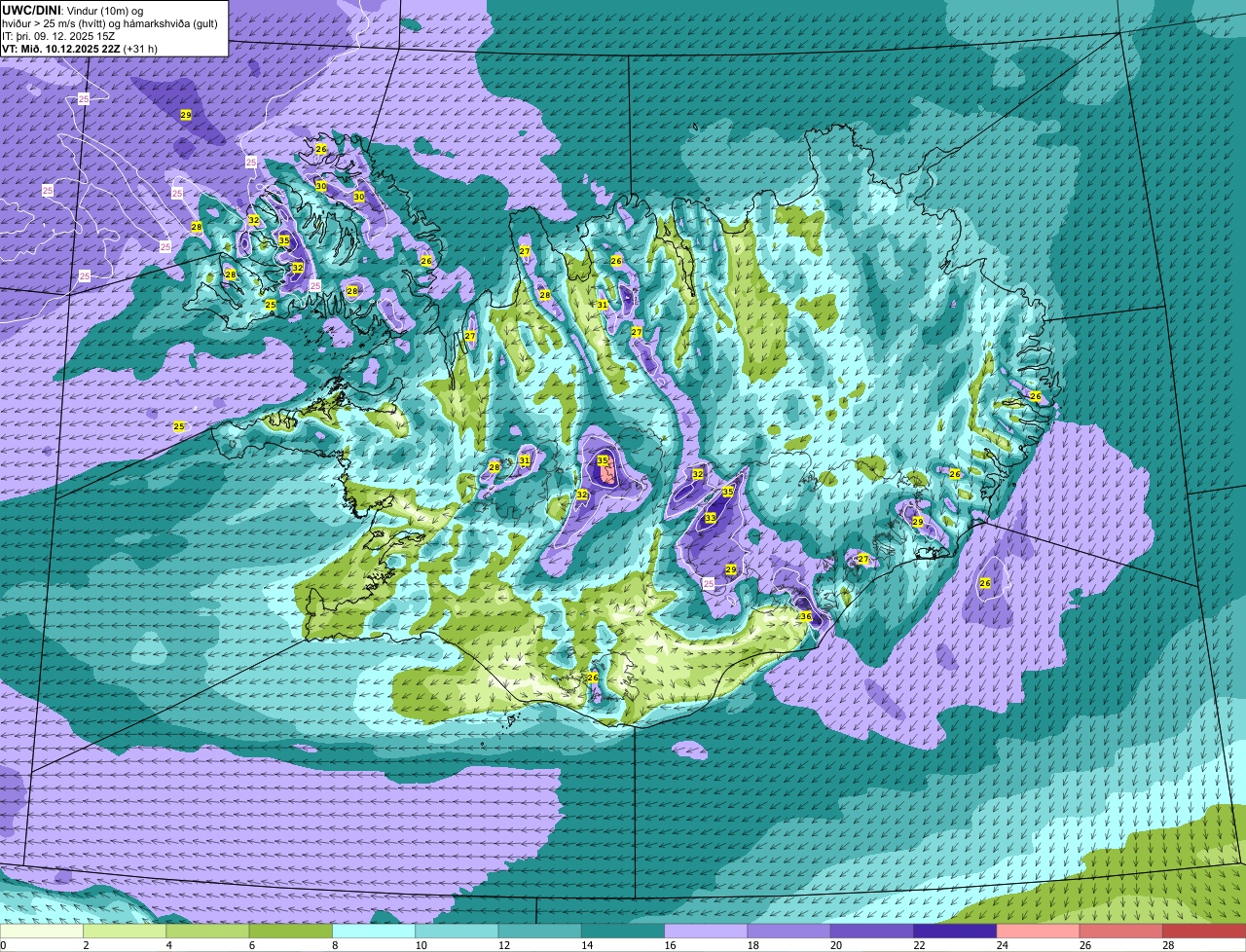Select the salmon 26–28 m/s legend swatch
Viewport: 1246px width, 952px height.
(1121, 932)
